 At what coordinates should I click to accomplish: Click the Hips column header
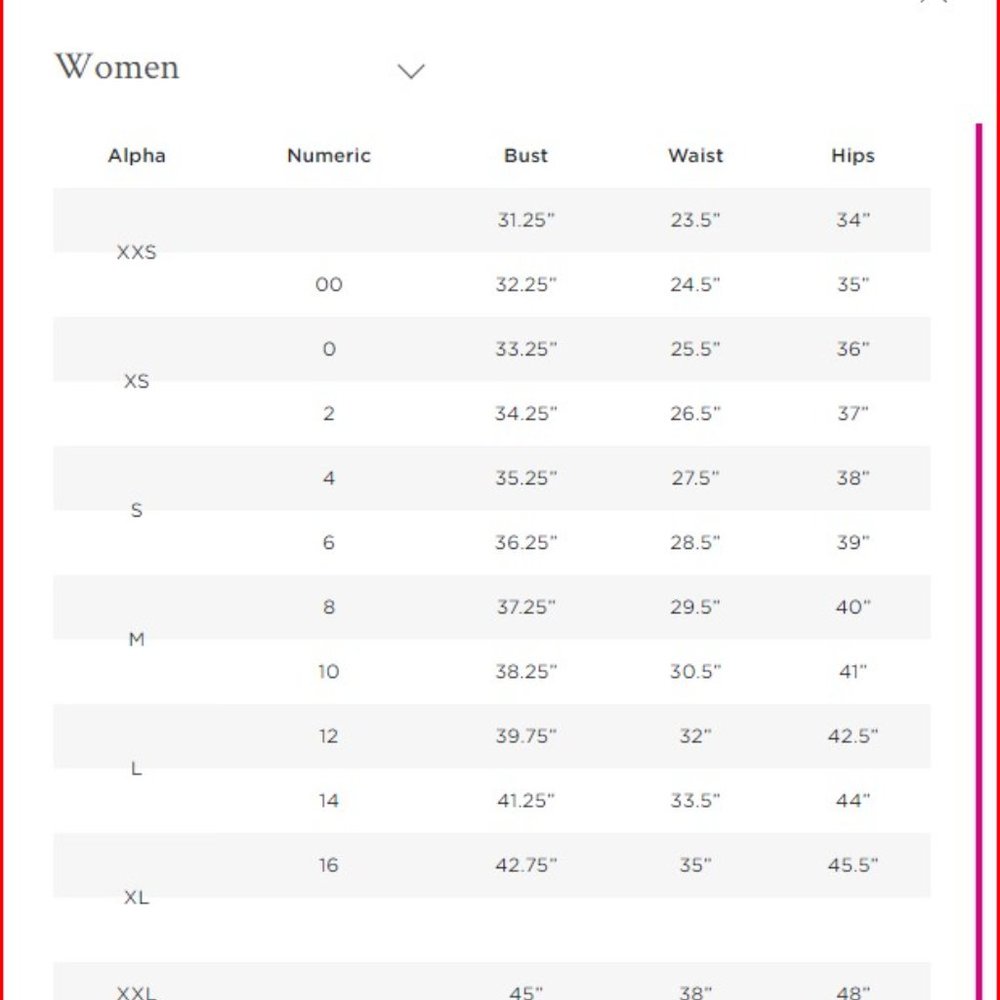tap(852, 156)
